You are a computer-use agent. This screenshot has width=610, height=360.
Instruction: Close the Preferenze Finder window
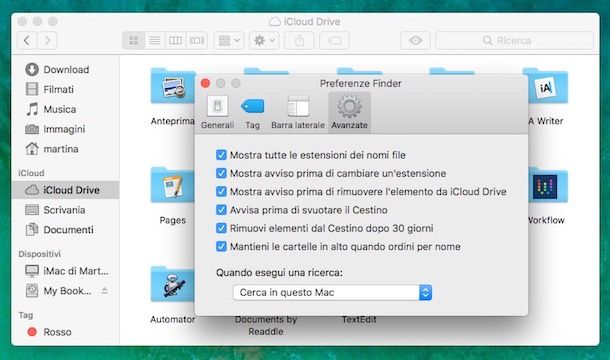pyautogui.click(x=205, y=83)
